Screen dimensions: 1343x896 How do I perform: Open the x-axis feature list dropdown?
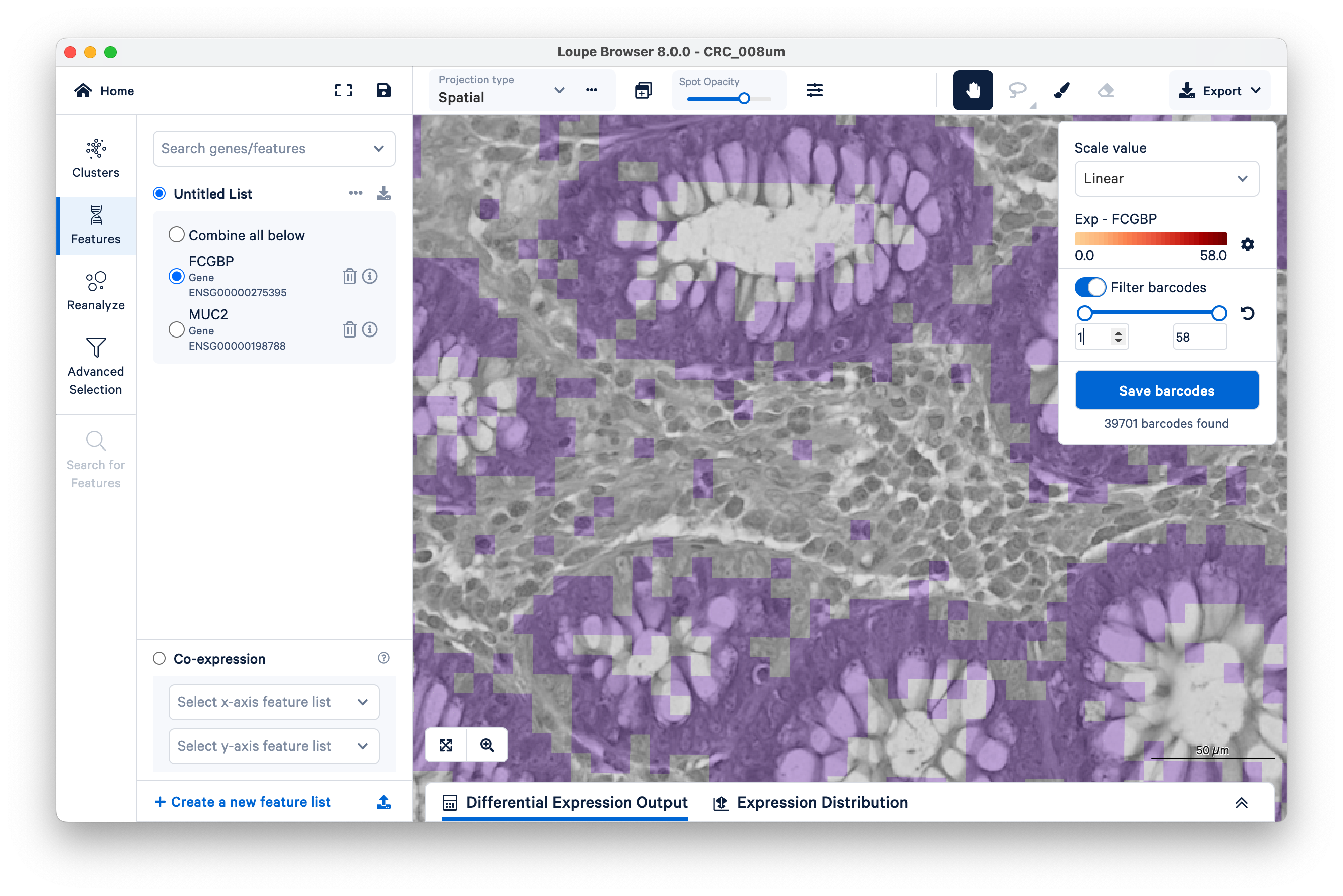pyautogui.click(x=274, y=702)
